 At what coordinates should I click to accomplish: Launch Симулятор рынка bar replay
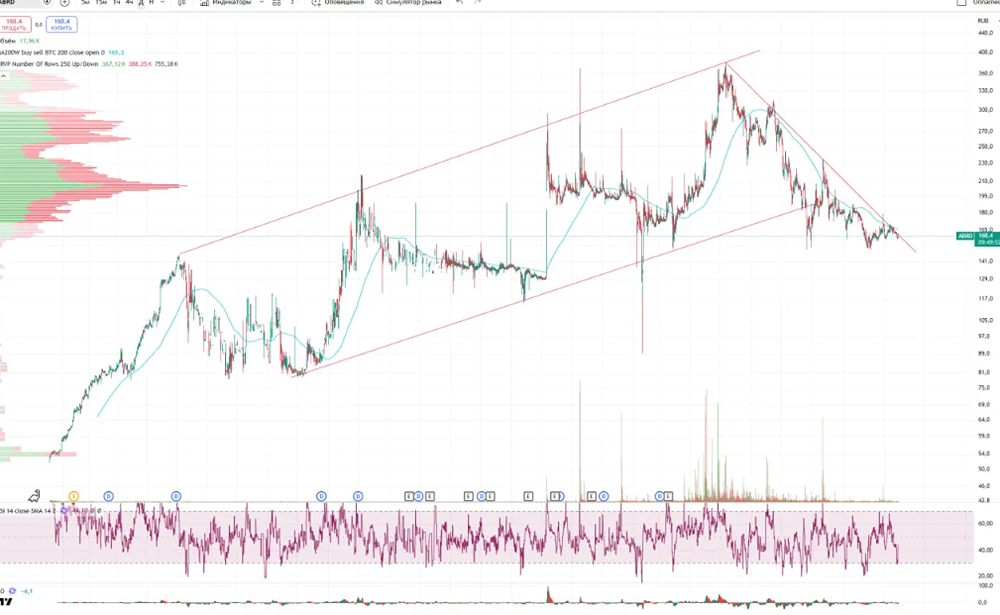point(408,3)
